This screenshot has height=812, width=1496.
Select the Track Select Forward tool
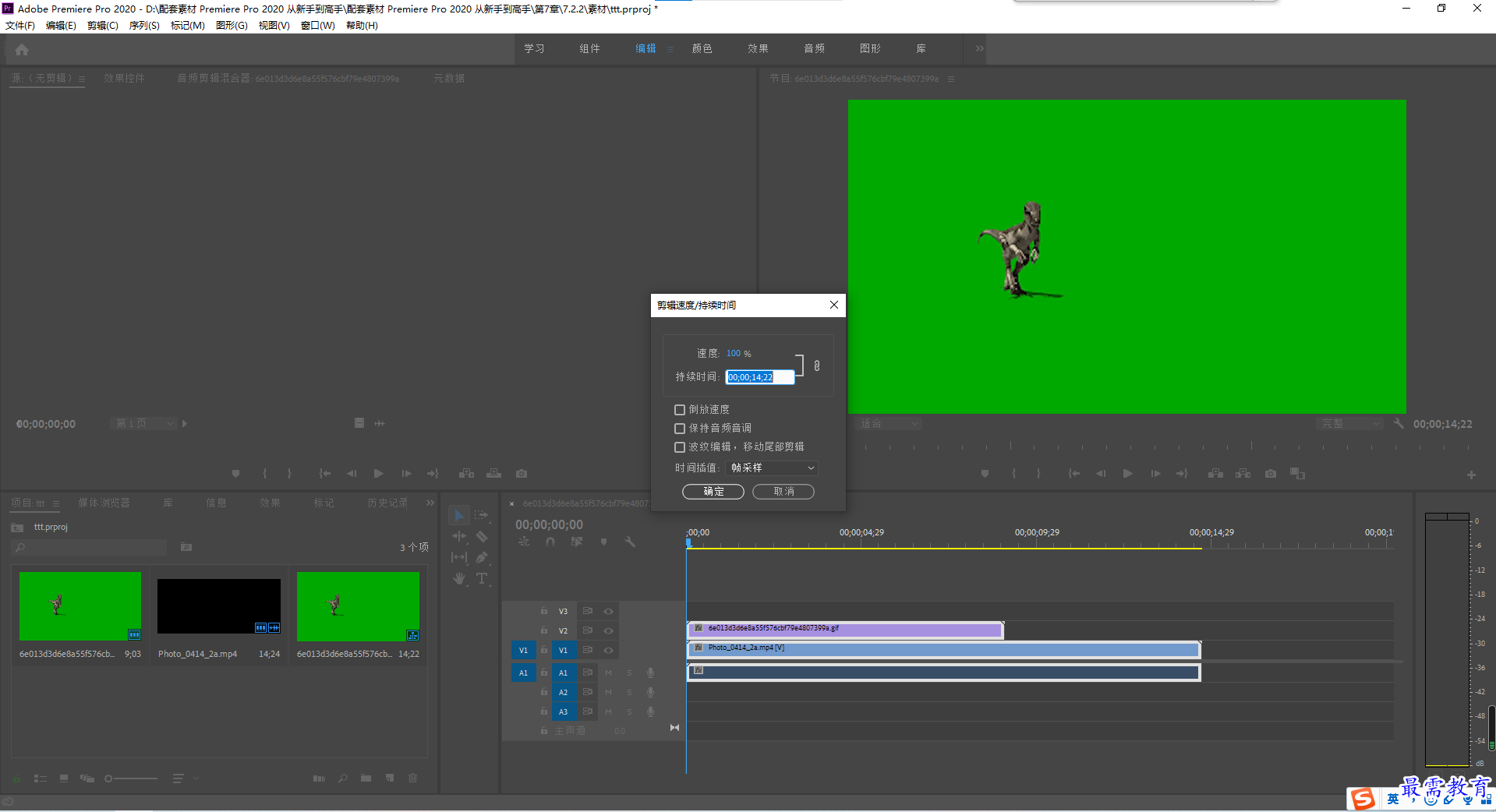click(x=482, y=515)
